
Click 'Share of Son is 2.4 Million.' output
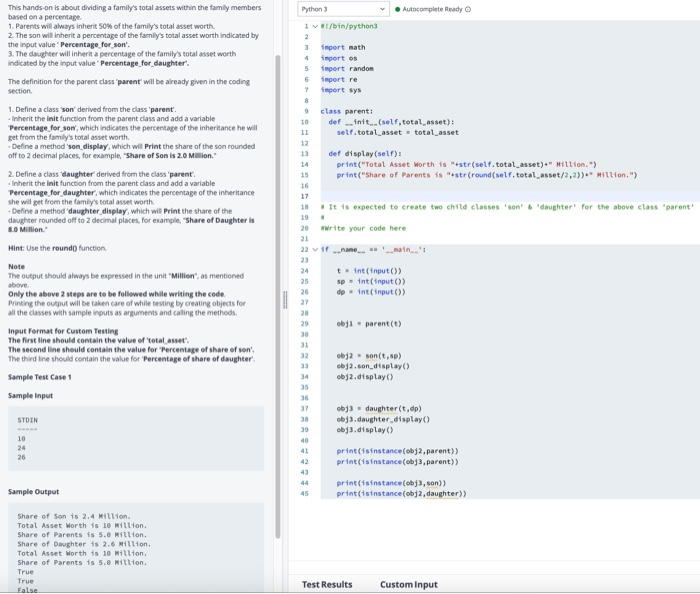coord(74,516)
